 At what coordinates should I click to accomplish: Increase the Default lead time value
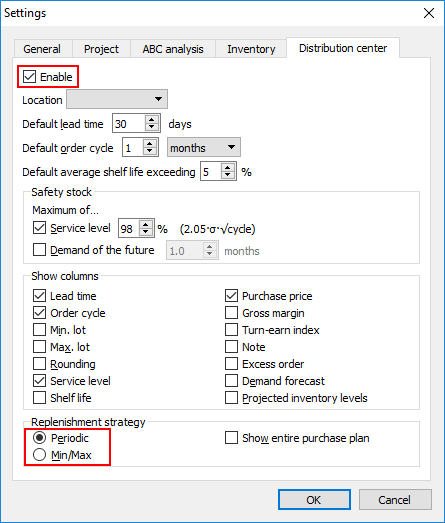click(152, 120)
